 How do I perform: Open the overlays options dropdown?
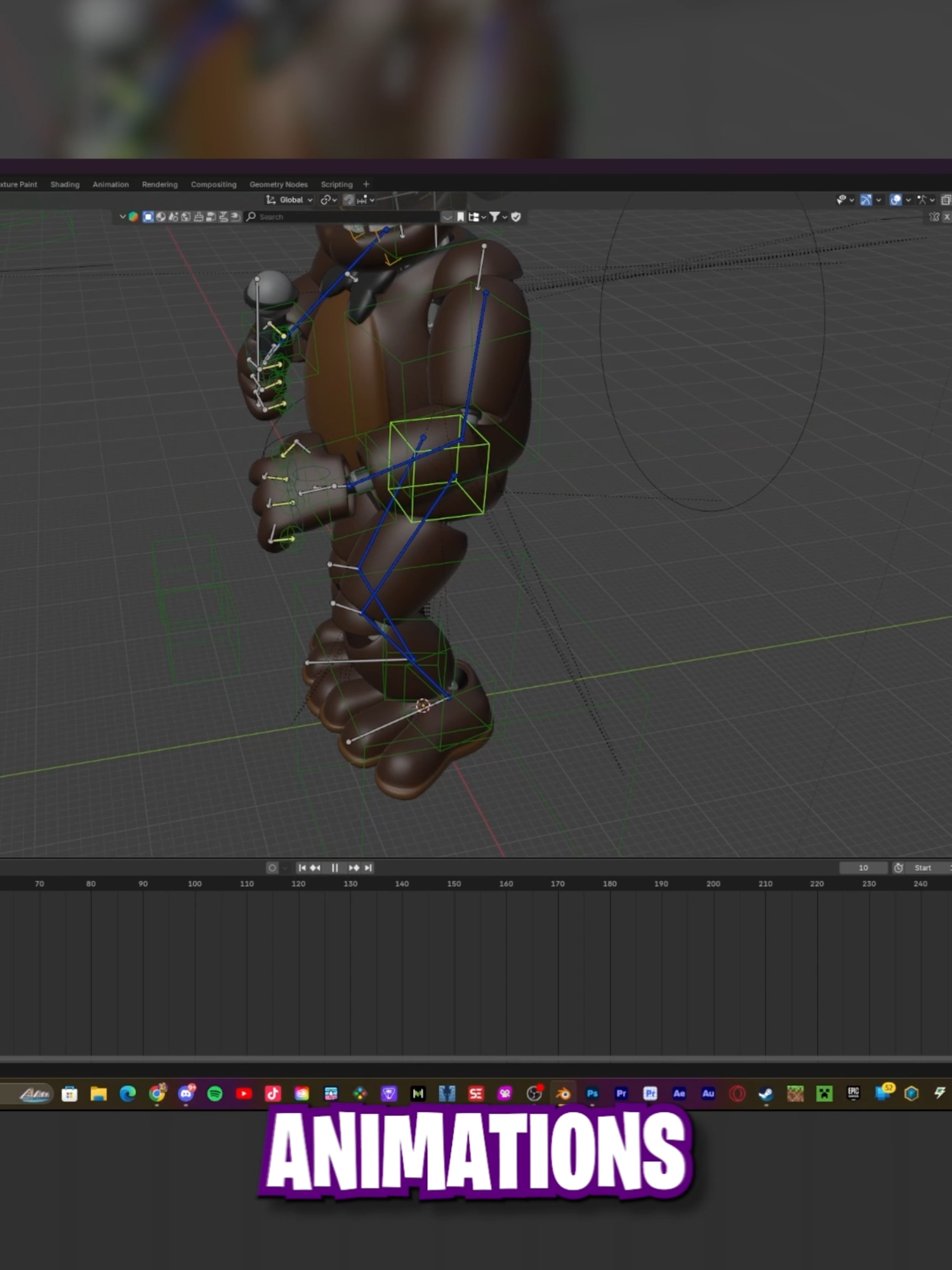(908, 200)
